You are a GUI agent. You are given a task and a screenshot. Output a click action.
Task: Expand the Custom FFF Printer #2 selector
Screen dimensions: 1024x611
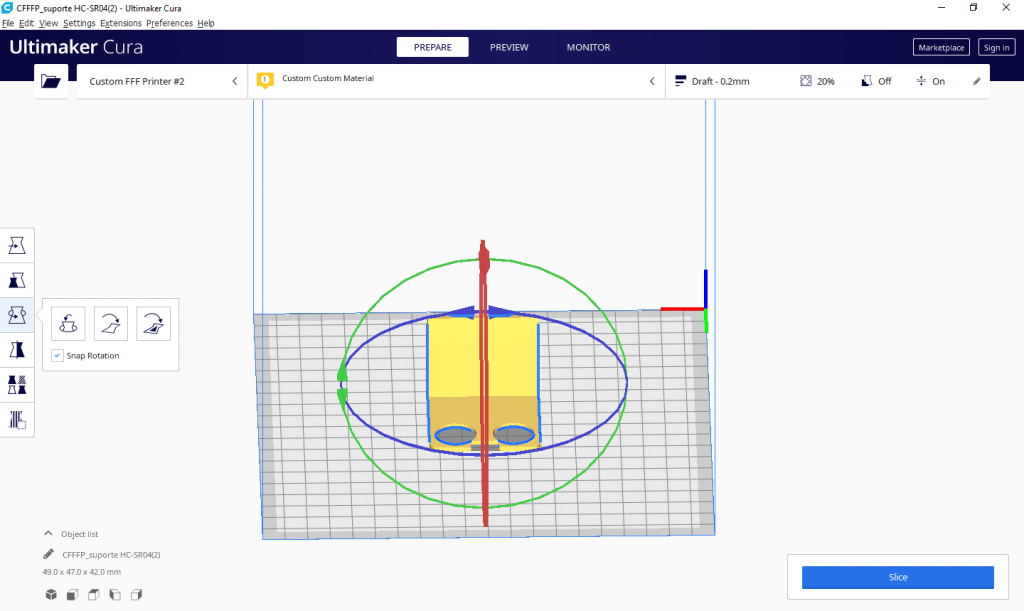pyautogui.click(x=162, y=81)
